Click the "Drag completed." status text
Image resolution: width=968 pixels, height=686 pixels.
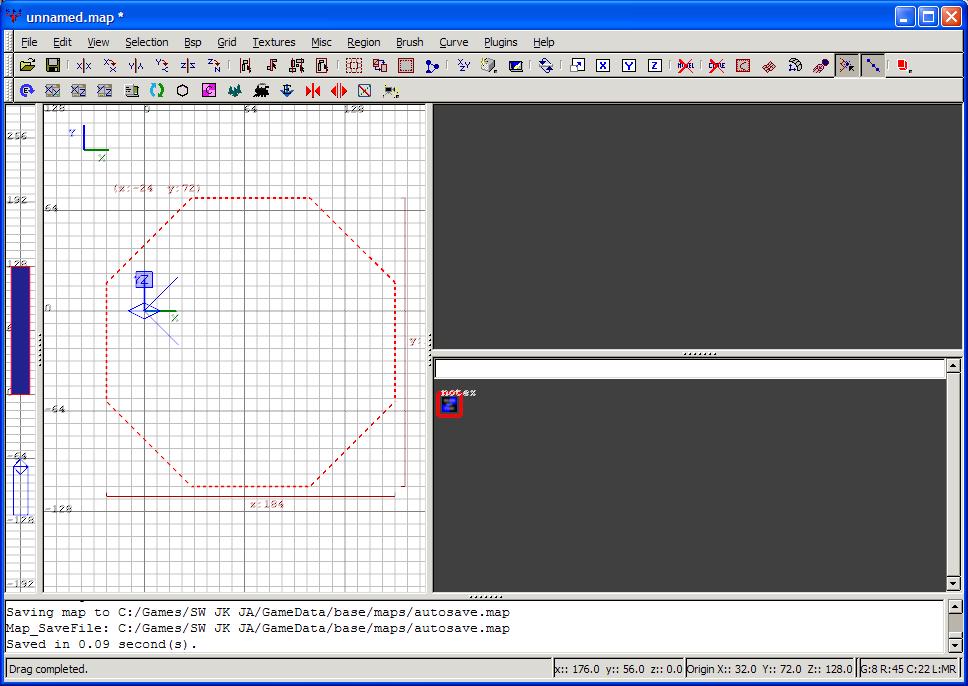coord(48,669)
